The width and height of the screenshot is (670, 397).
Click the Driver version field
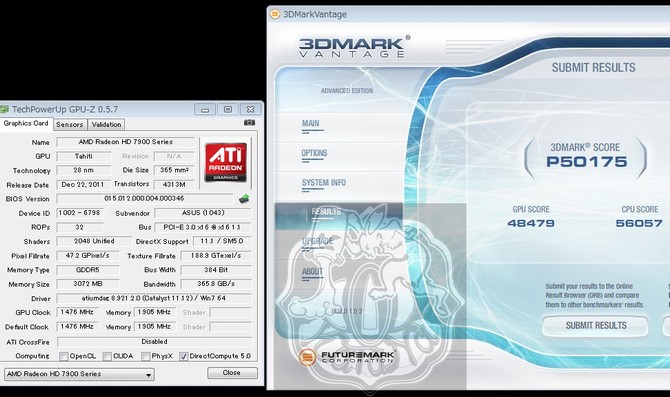154,298
